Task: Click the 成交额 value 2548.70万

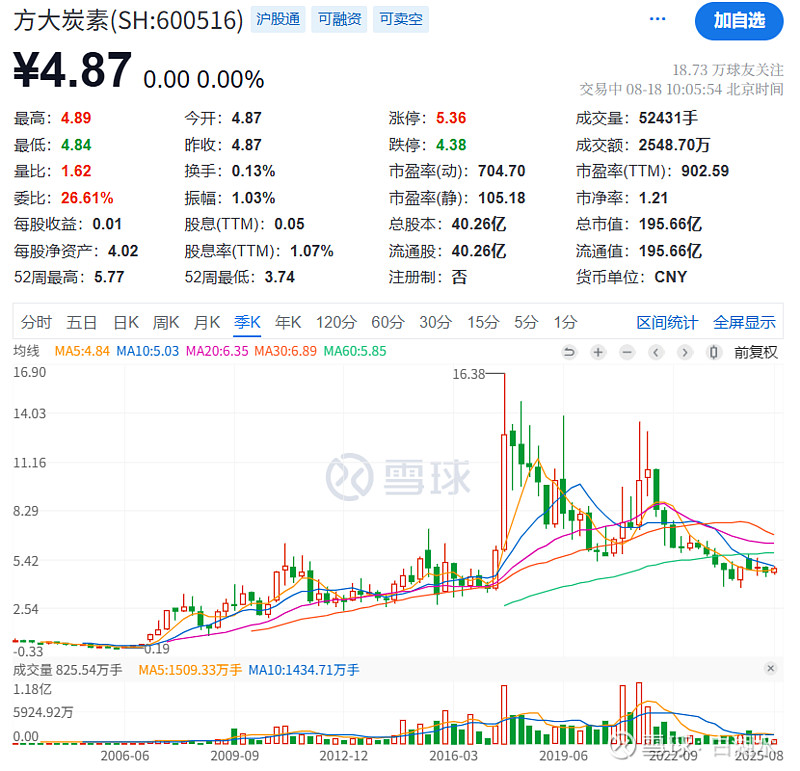Action: point(674,145)
